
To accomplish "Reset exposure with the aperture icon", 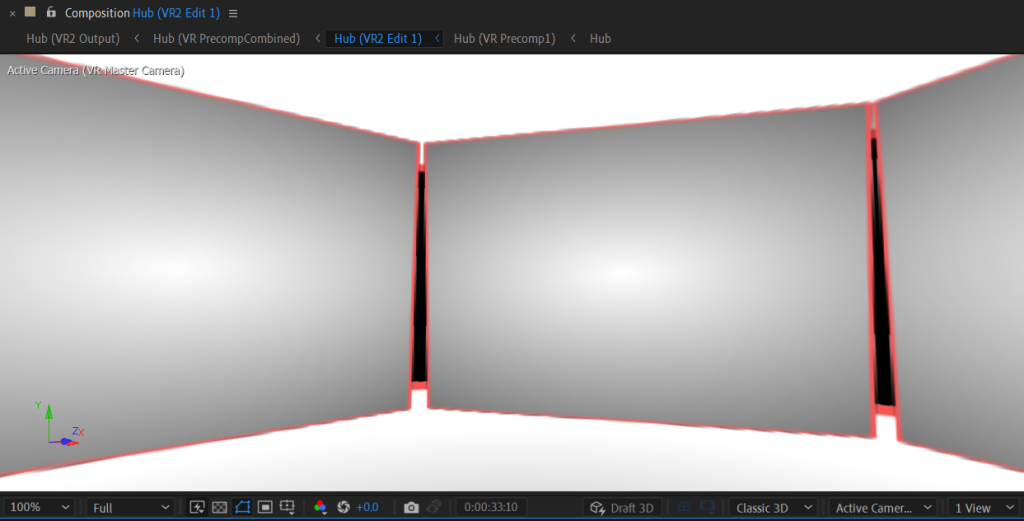I will [x=344, y=507].
